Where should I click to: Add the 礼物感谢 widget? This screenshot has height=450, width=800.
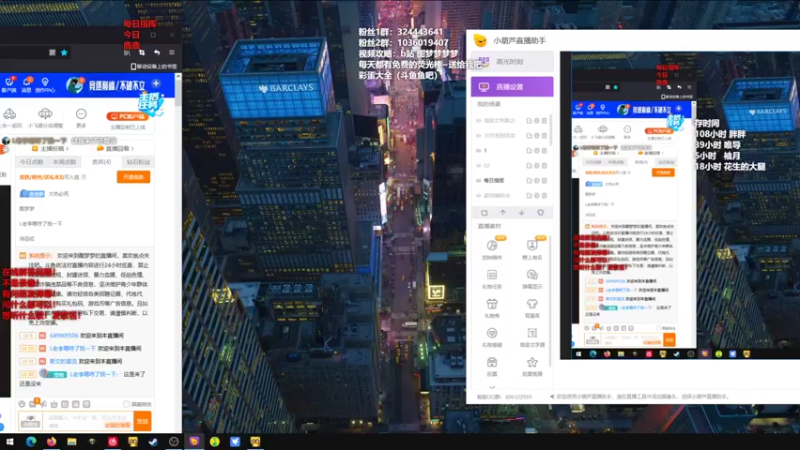[492, 337]
